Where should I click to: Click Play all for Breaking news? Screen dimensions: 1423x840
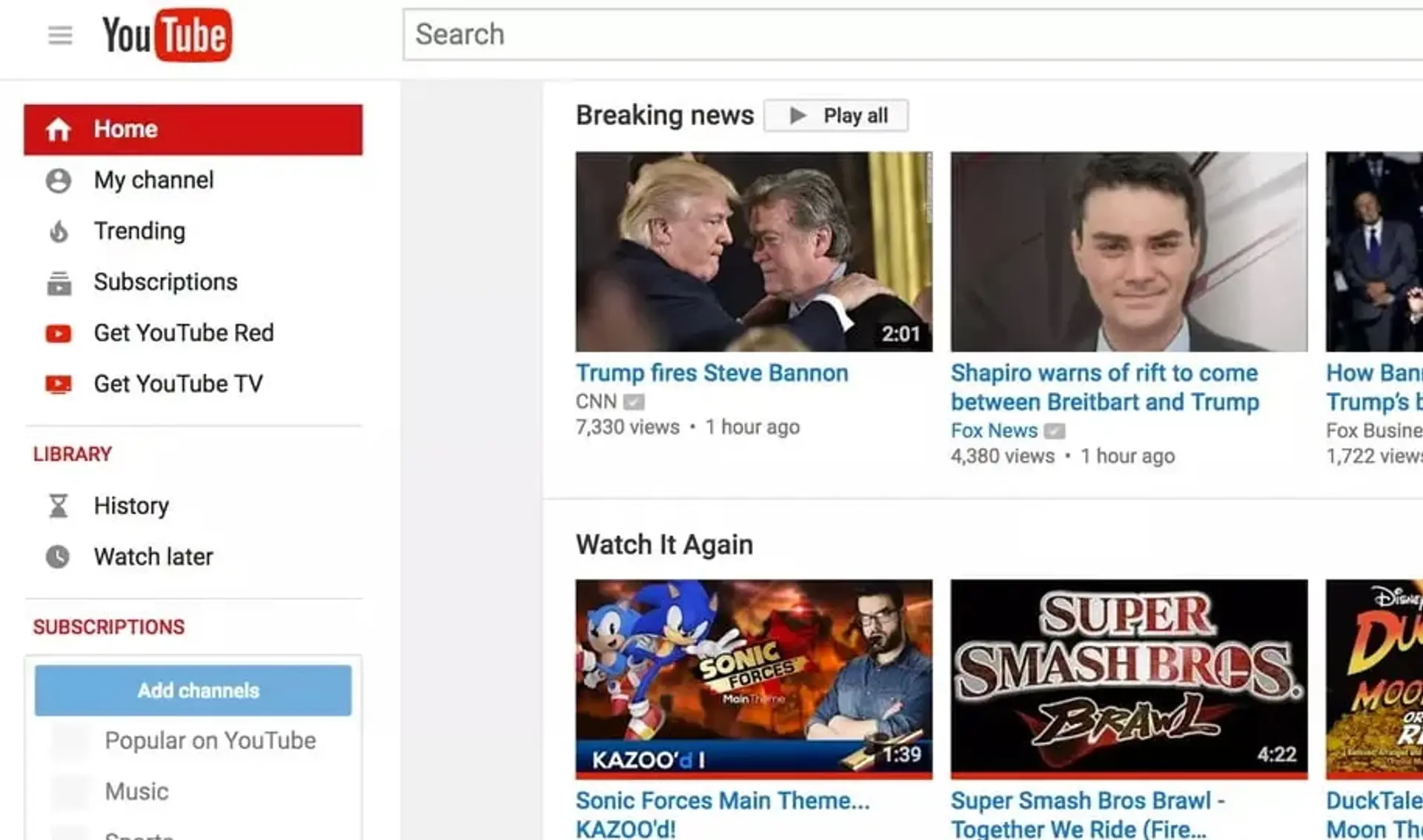[x=836, y=116]
